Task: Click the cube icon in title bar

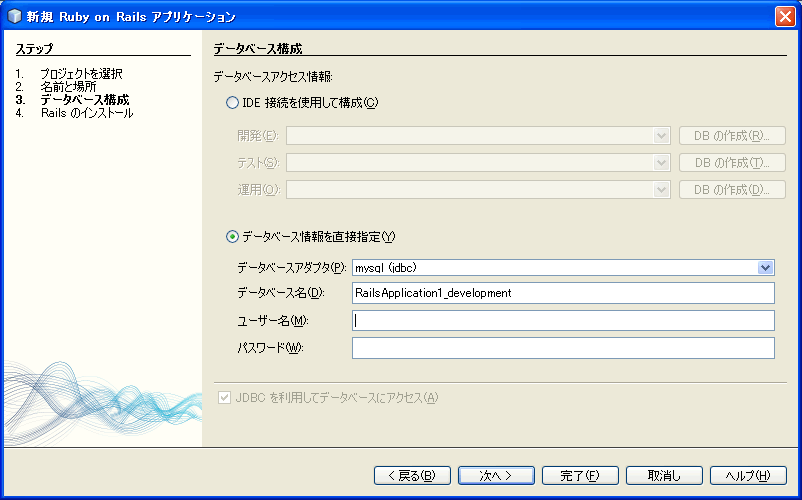Action: 14,16
